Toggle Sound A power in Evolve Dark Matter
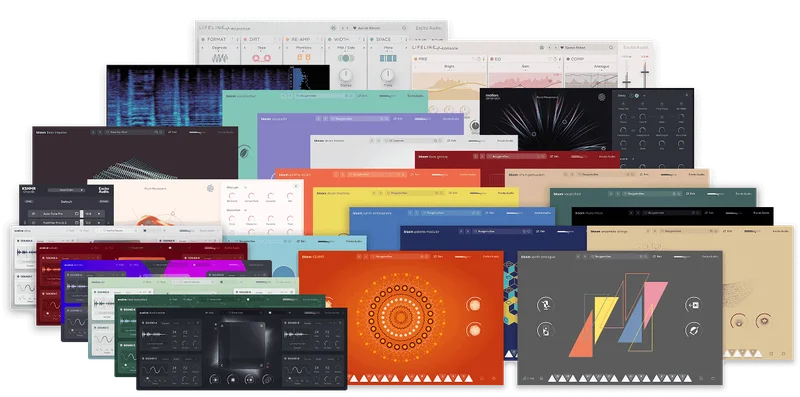The width and height of the screenshot is (800, 397). click(144, 323)
